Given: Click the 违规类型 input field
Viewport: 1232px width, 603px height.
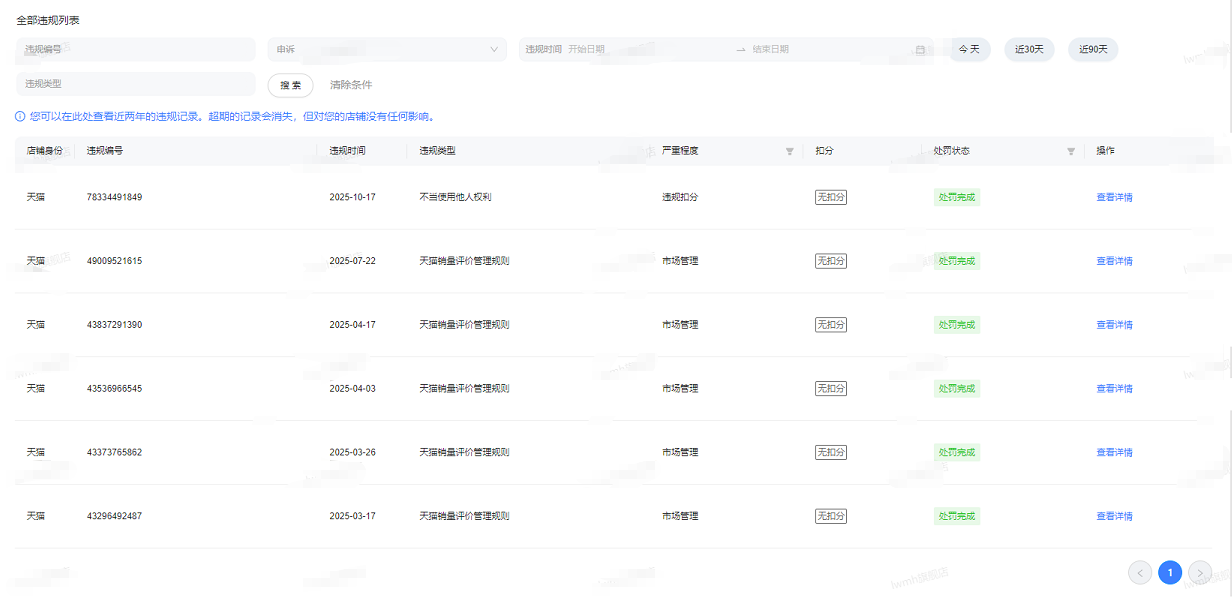Looking at the screenshot, I should [136, 84].
